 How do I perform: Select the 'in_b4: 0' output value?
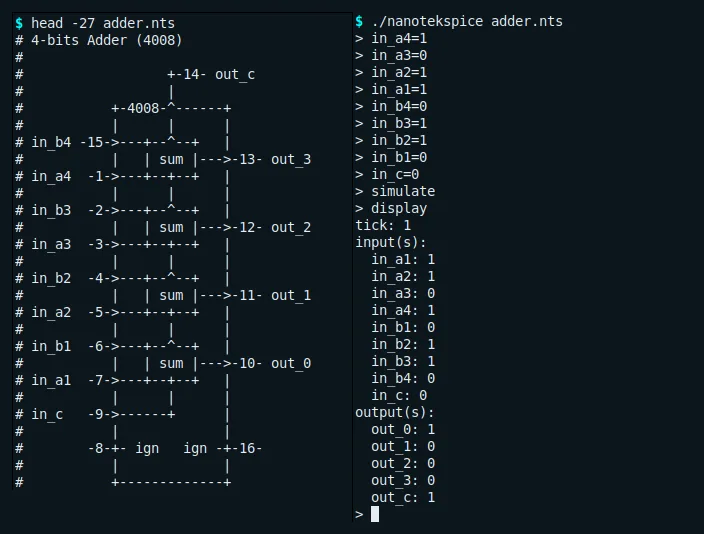pos(403,379)
